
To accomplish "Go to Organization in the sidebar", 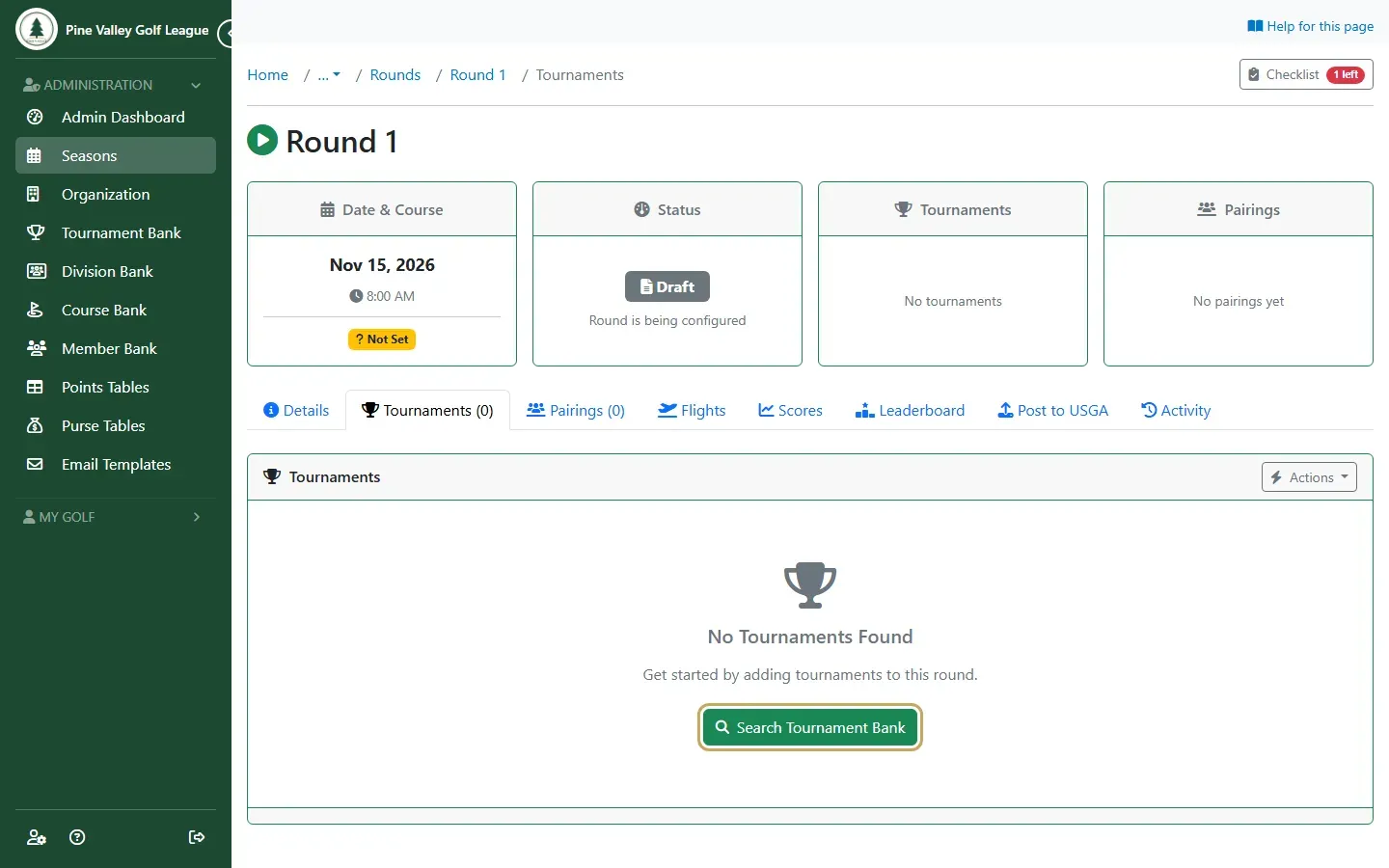I will tap(116, 194).
